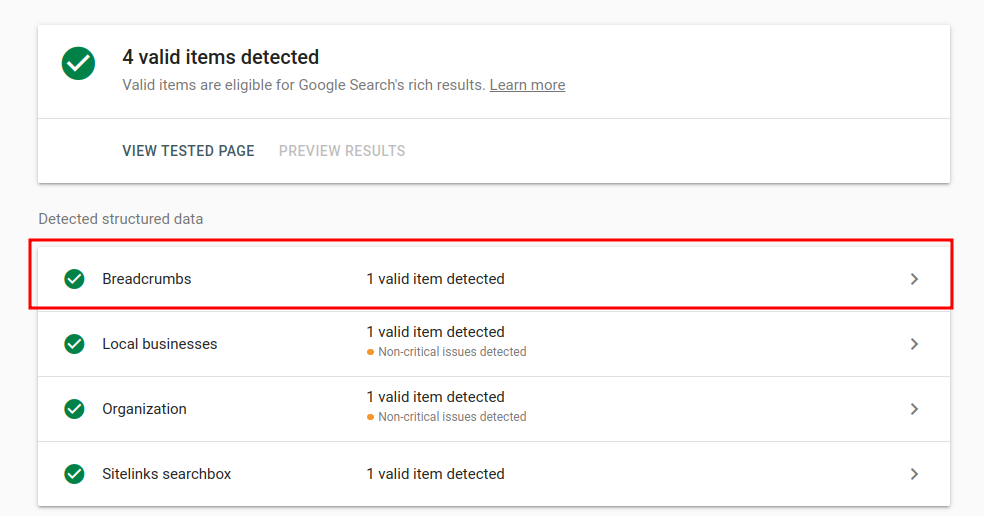Click the large green checkmark beside 4 valid items
Screen dimensions: 984x516
(x=78, y=64)
